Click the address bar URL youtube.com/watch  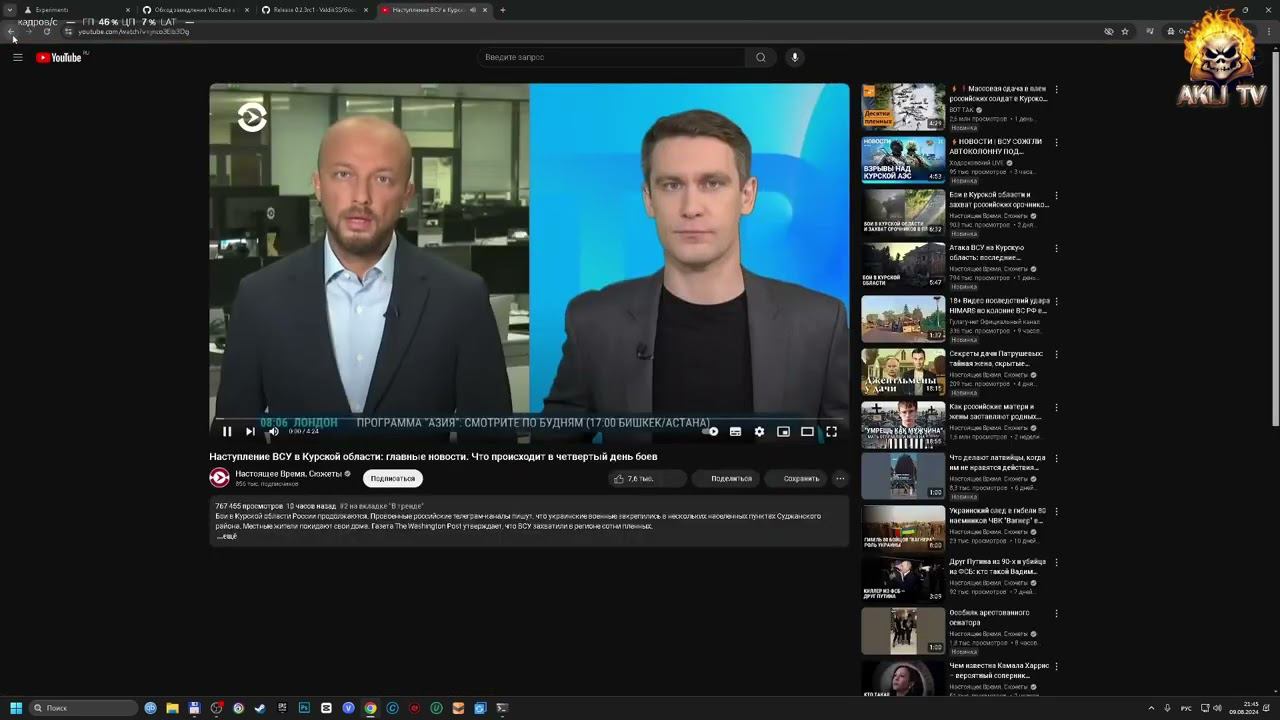(133, 31)
